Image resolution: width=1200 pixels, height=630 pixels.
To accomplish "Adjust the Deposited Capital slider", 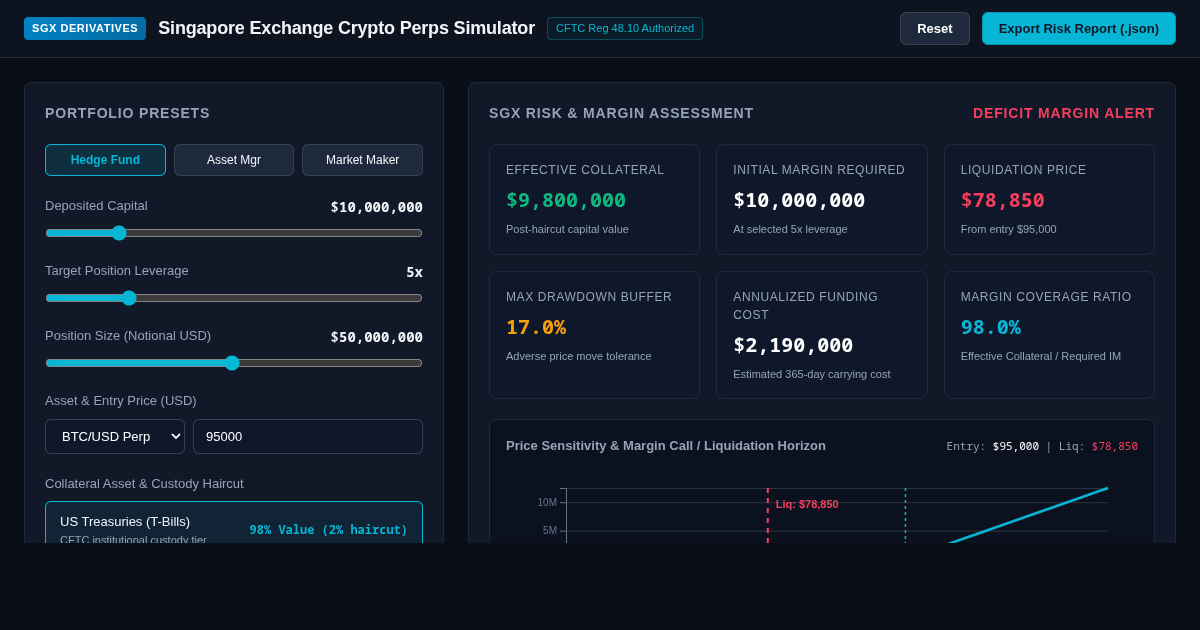I will [234, 233].
